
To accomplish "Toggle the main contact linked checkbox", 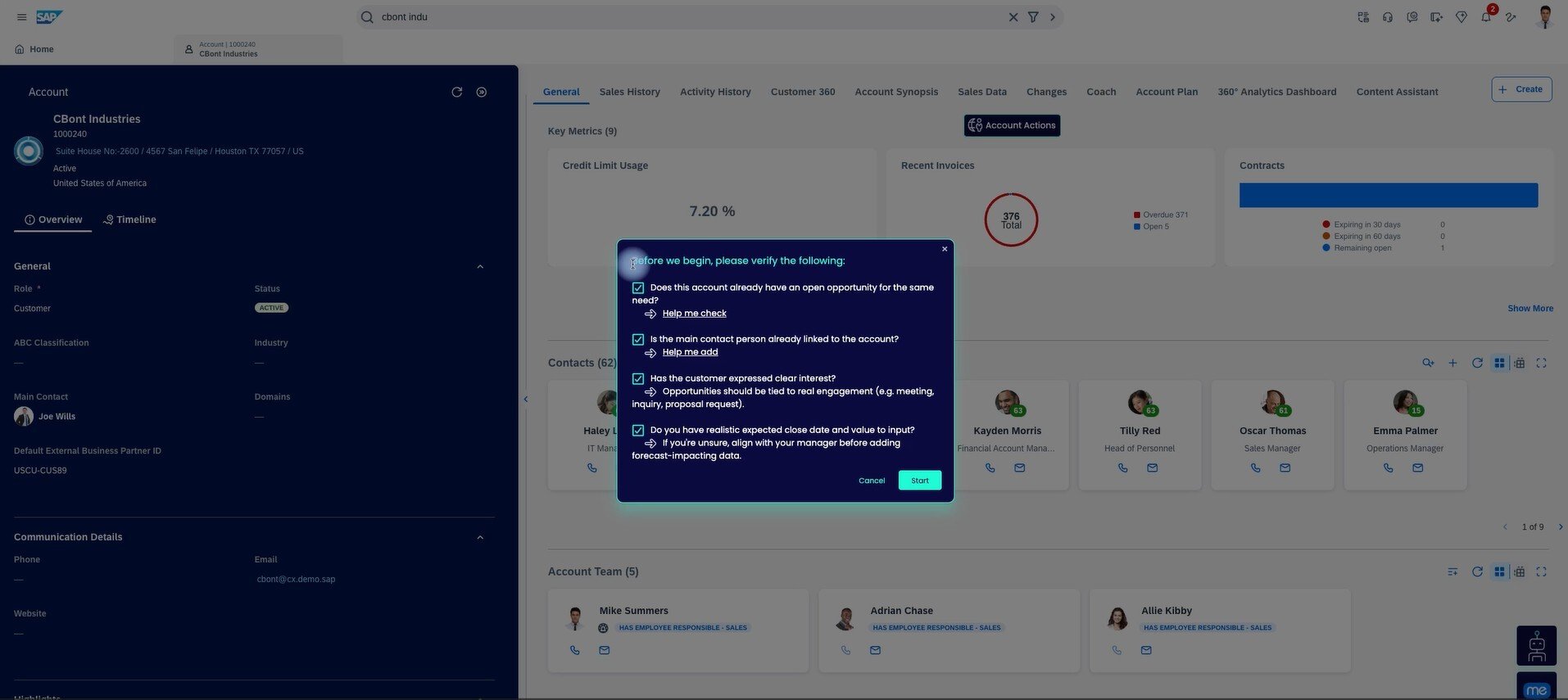I will (638, 340).
